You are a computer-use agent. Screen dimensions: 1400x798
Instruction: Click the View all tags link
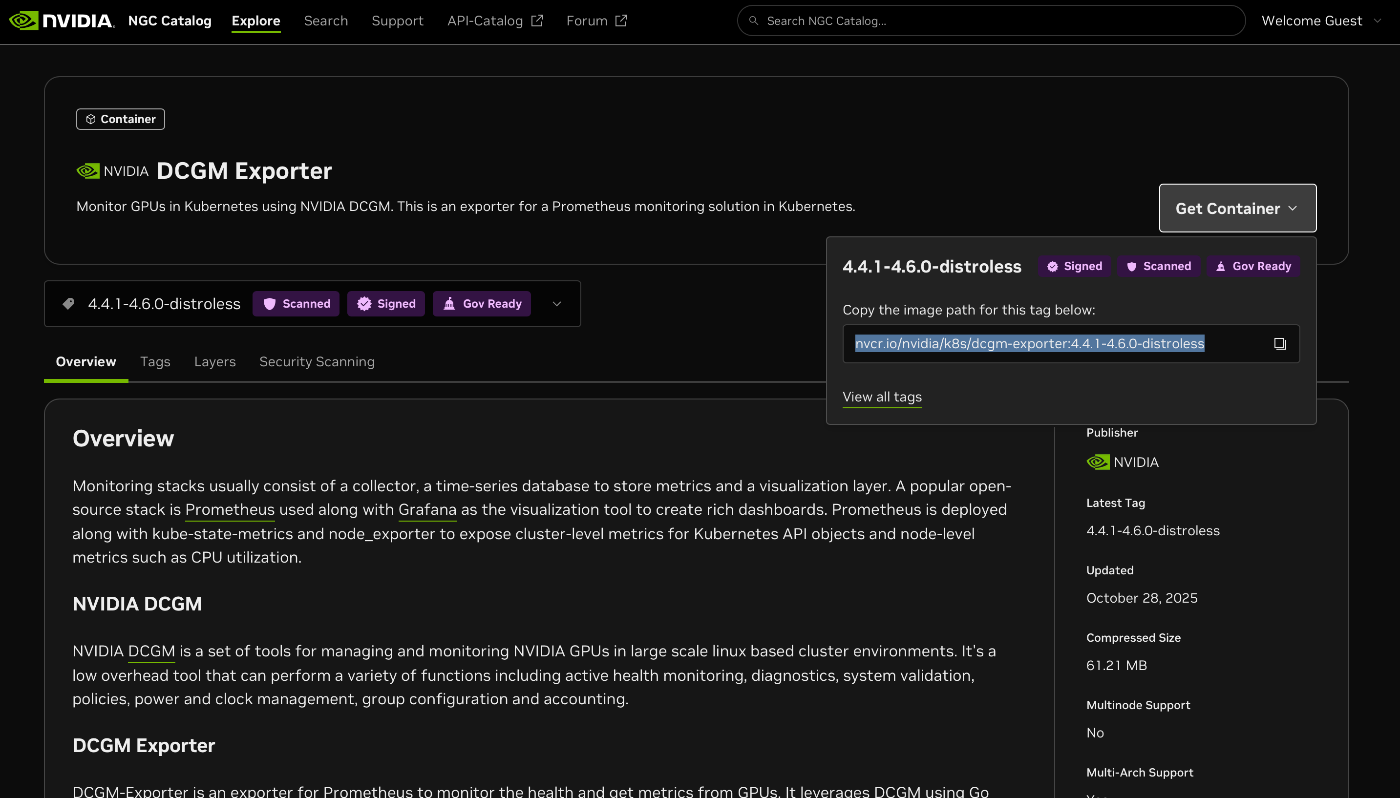pyautogui.click(x=882, y=396)
